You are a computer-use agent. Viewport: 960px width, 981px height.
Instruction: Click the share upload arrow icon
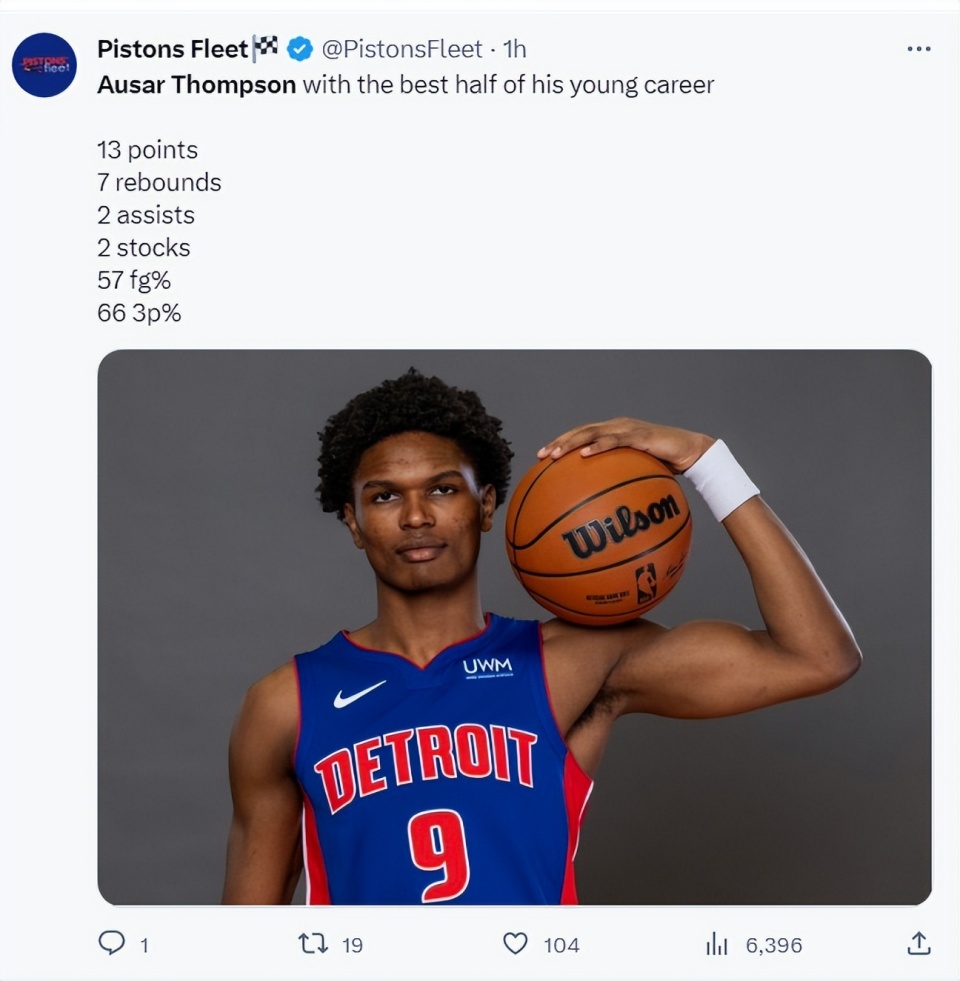coord(919,943)
